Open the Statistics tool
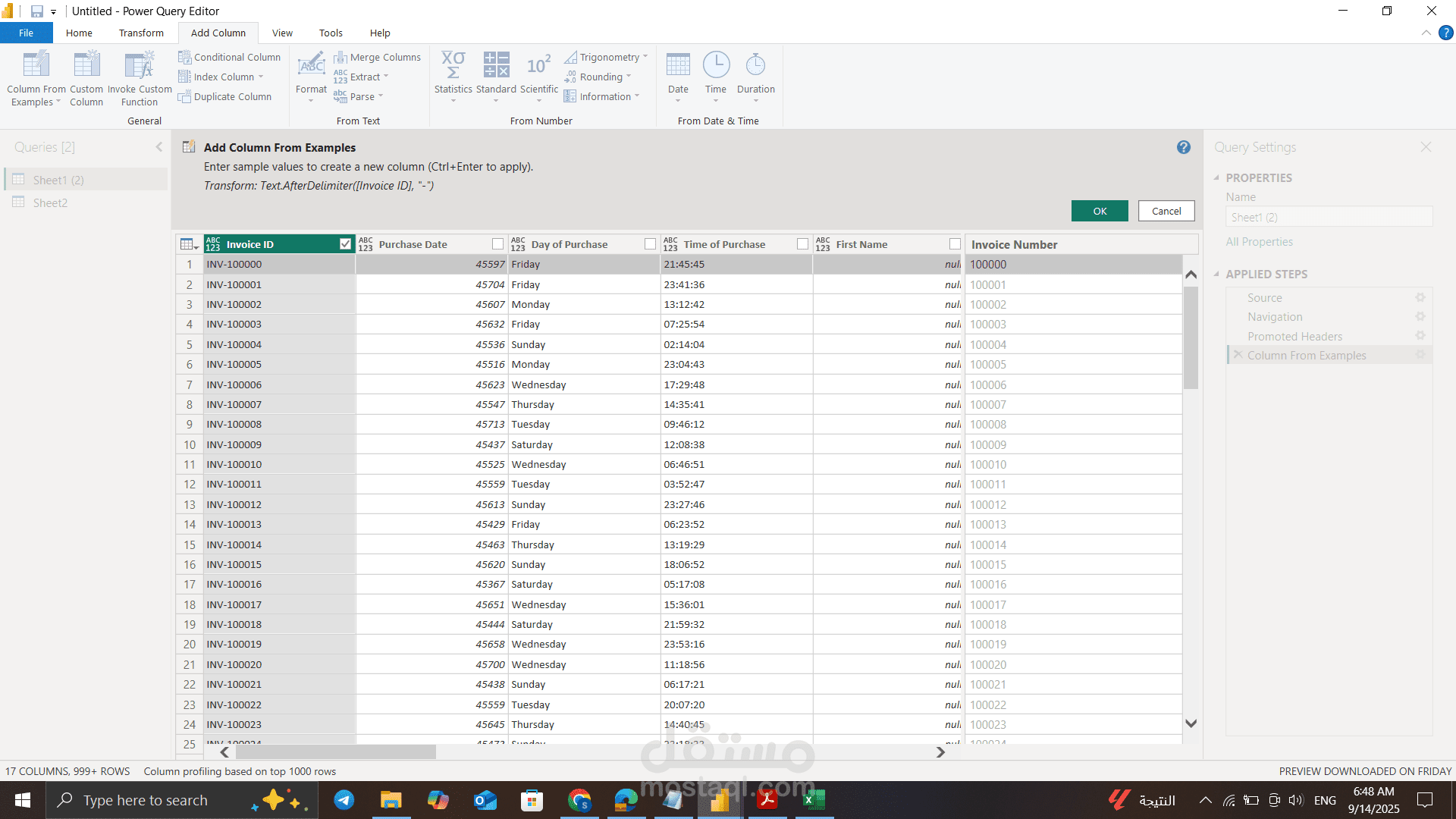1456x819 pixels. pyautogui.click(x=453, y=65)
